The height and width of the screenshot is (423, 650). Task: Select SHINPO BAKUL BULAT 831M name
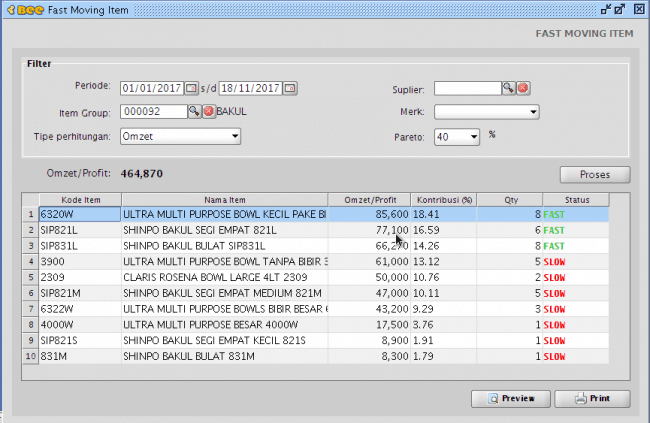click(x=225, y=356)
